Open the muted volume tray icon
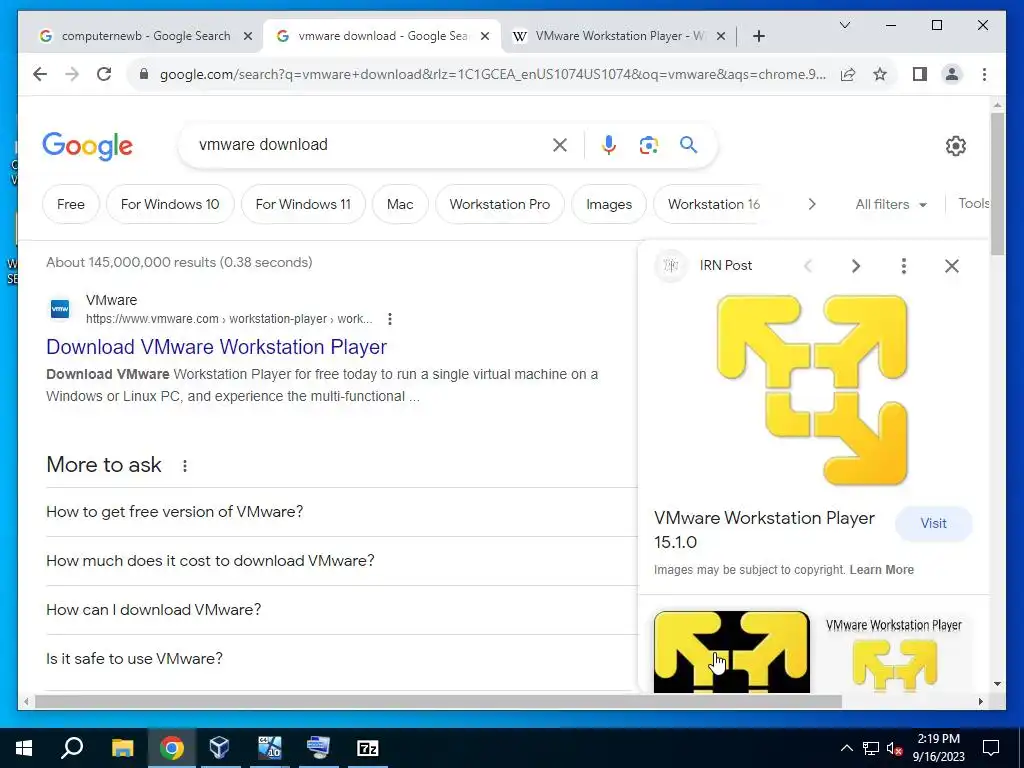The width and height of the screenshot is (1024, 768). [895, 748]
